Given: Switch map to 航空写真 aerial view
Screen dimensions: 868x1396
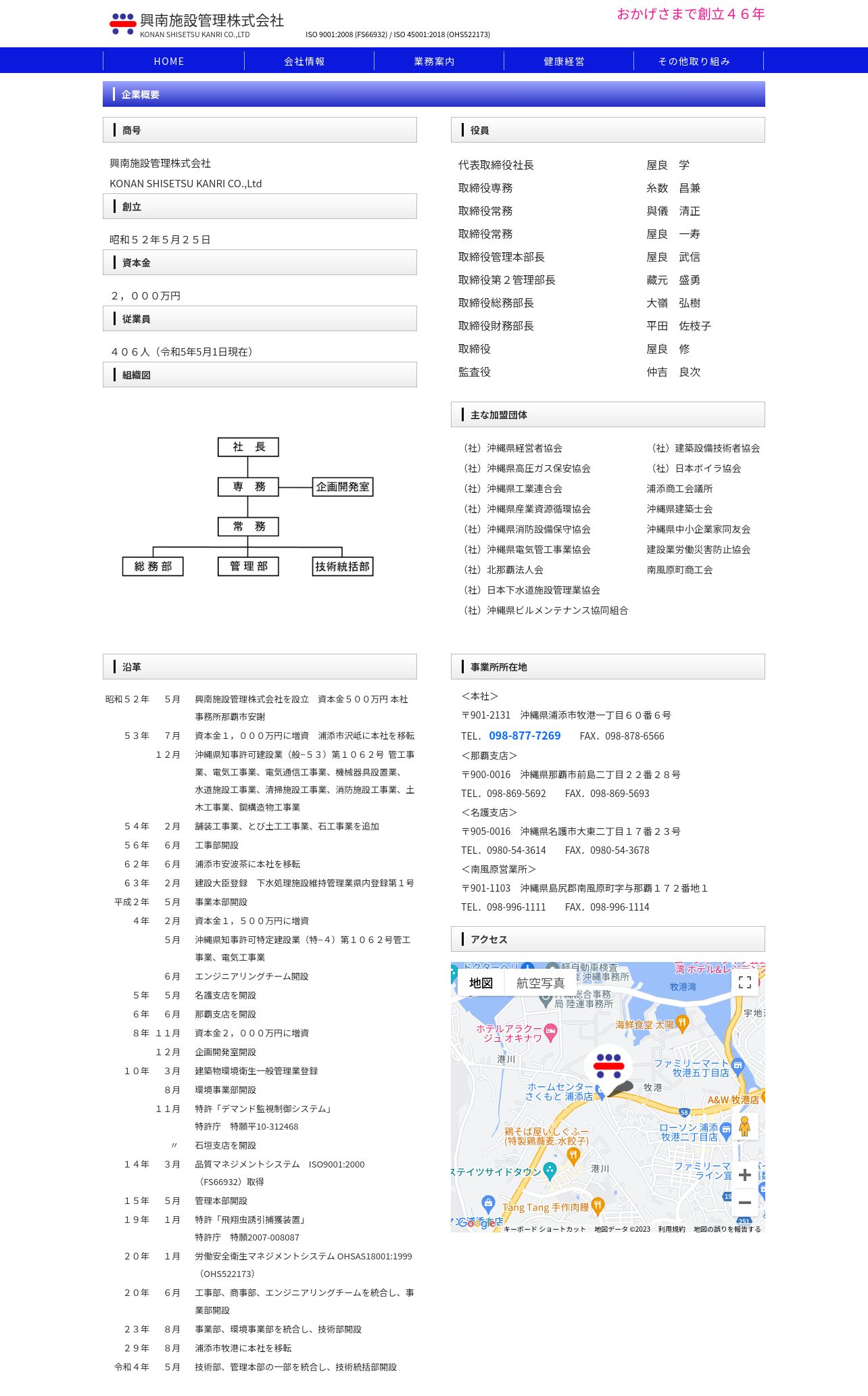Looking at the screenshot, I should point(540,983).
